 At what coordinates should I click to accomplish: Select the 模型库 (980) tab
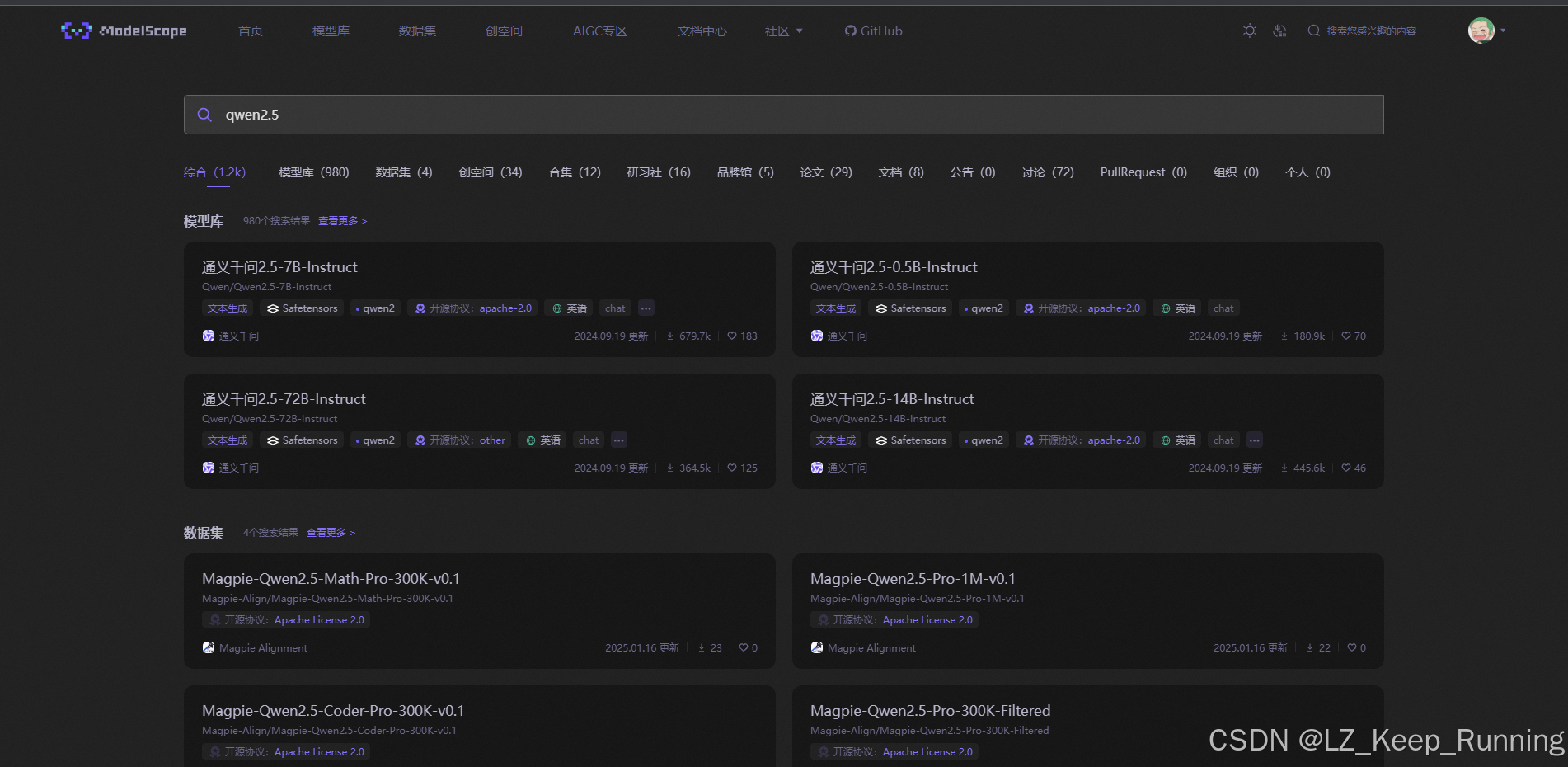[314, 172]
